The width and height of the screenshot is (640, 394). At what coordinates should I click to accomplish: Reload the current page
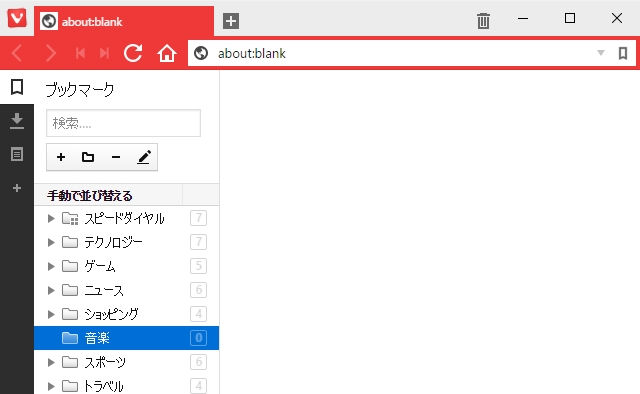133,53
